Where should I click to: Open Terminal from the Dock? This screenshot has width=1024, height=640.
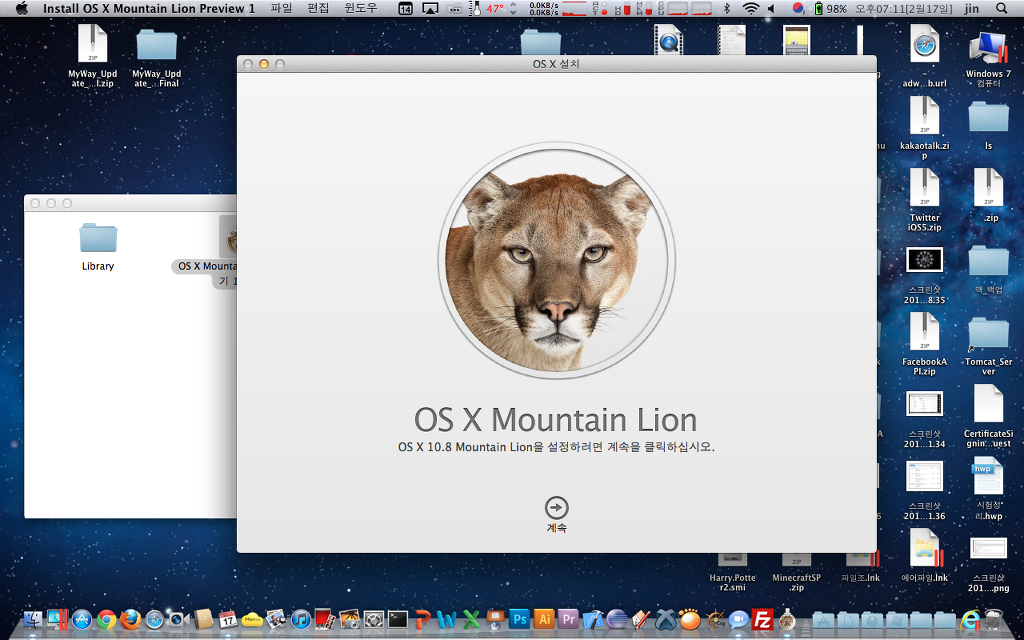[398, 619]
